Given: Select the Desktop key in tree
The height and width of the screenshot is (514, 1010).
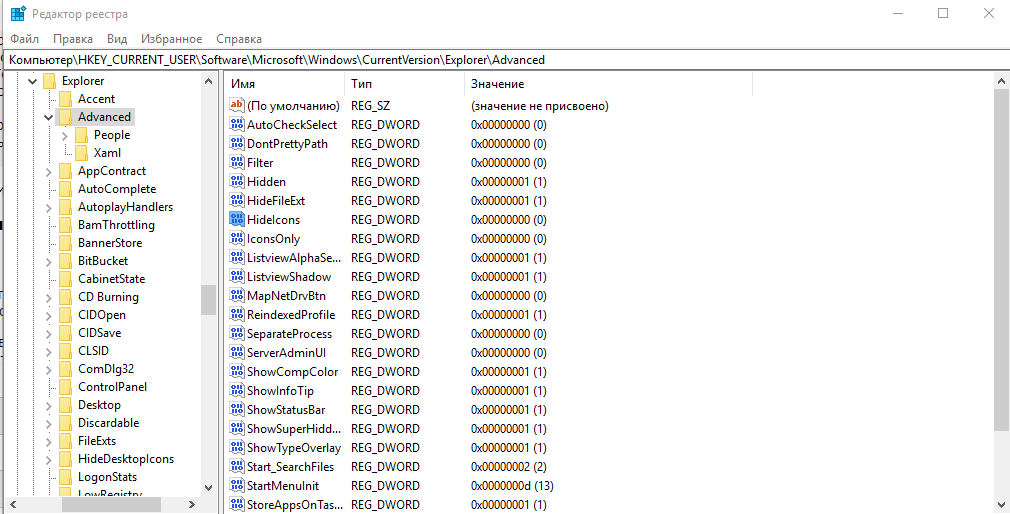Looking at the screenshot, I should [99, 405].
